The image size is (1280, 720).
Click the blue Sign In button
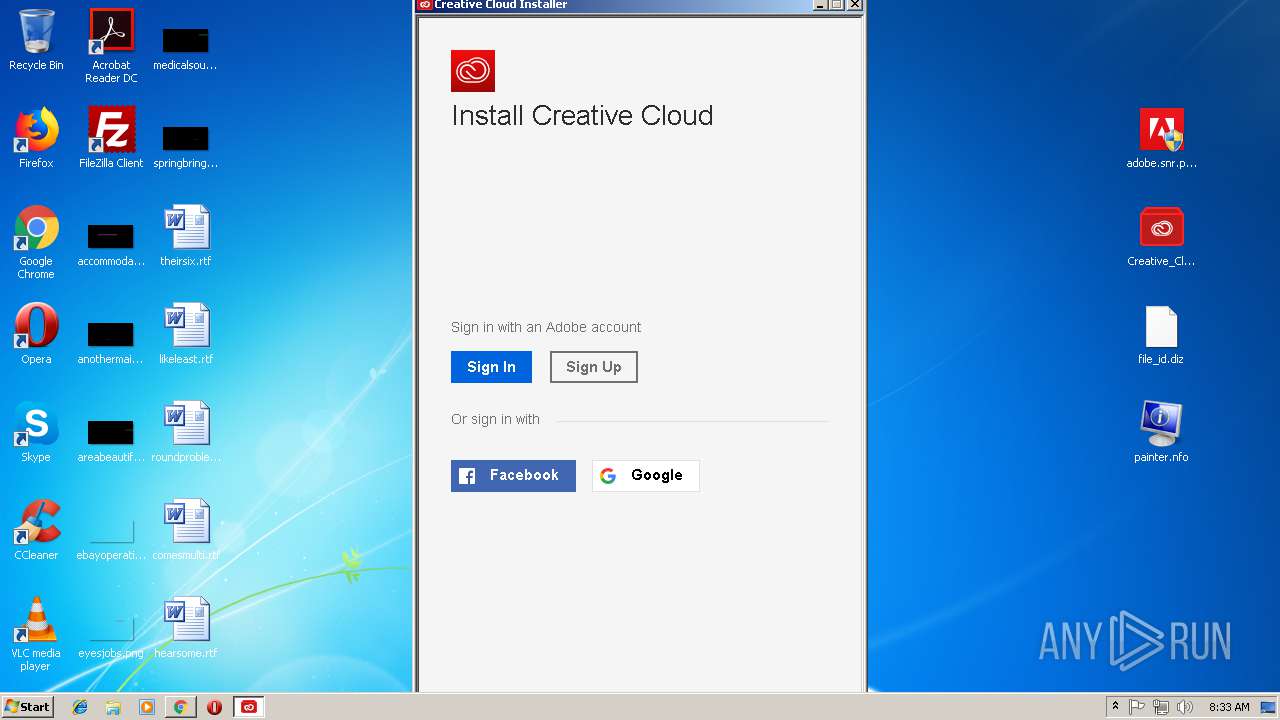pyautogui.click(x=491, y=367)
